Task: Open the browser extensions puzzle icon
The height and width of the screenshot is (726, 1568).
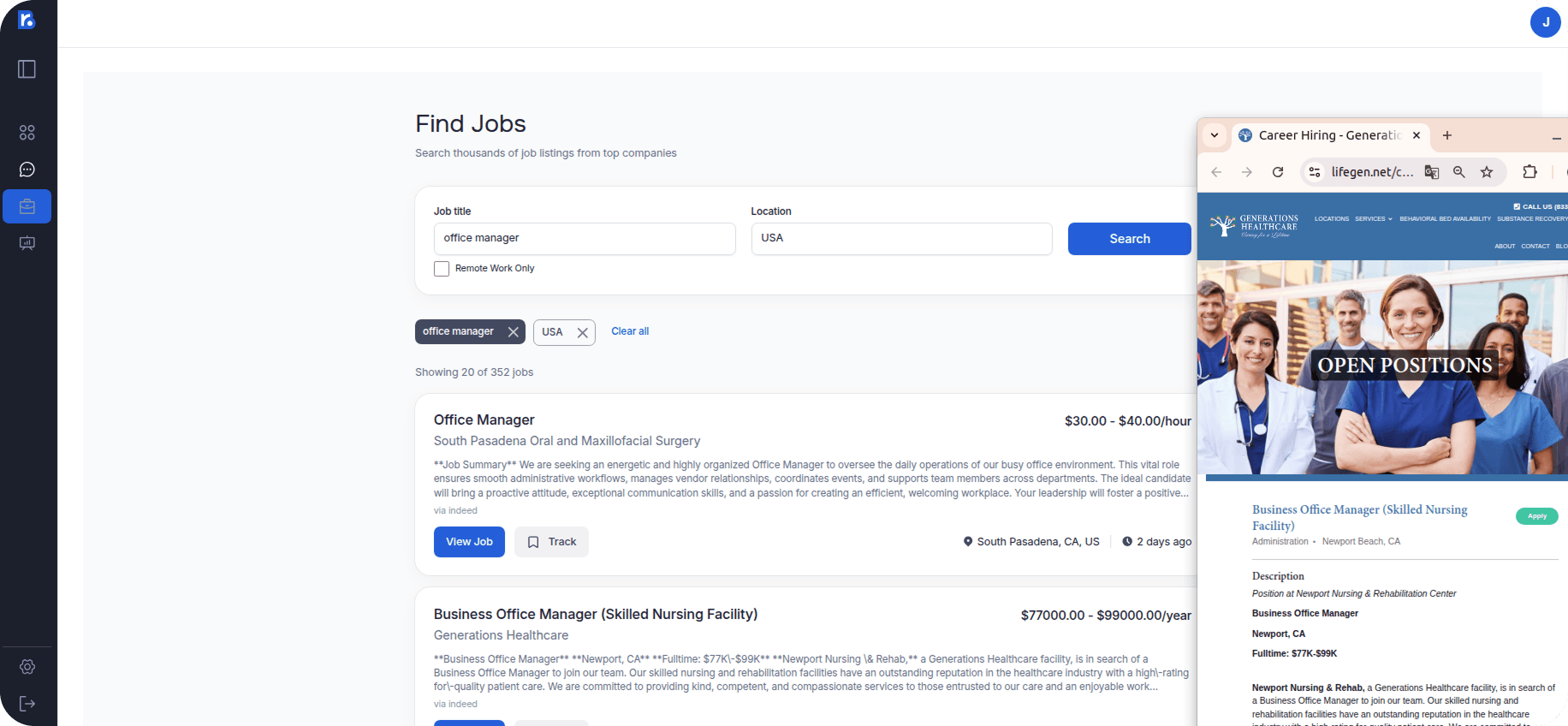Action: click(x=1529, y=171)
